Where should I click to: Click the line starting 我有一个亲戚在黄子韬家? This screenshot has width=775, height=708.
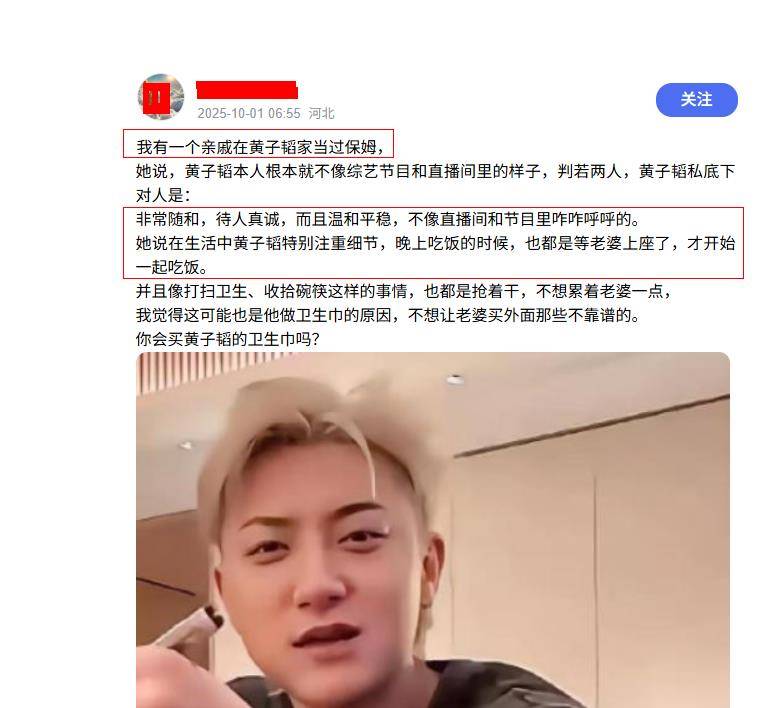click(x=260, y=147)
